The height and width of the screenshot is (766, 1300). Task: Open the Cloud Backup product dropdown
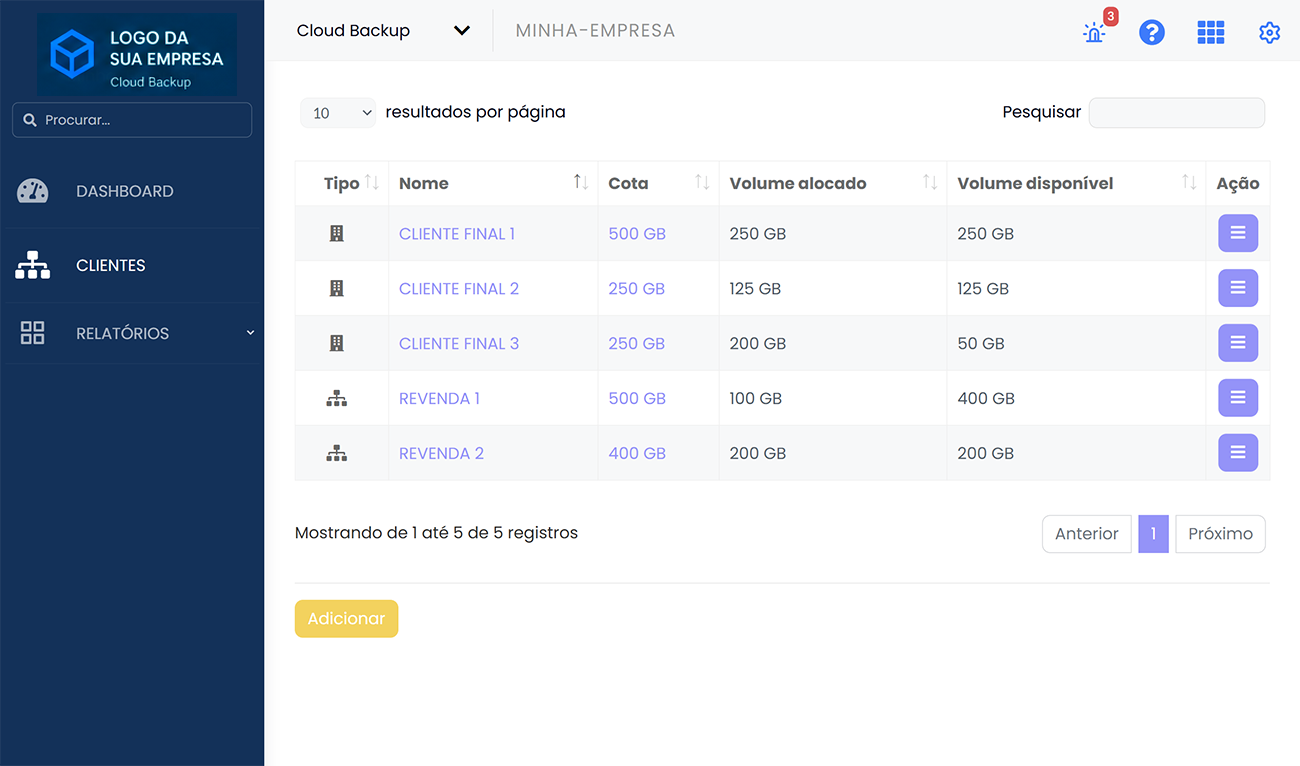click(383, 31)
